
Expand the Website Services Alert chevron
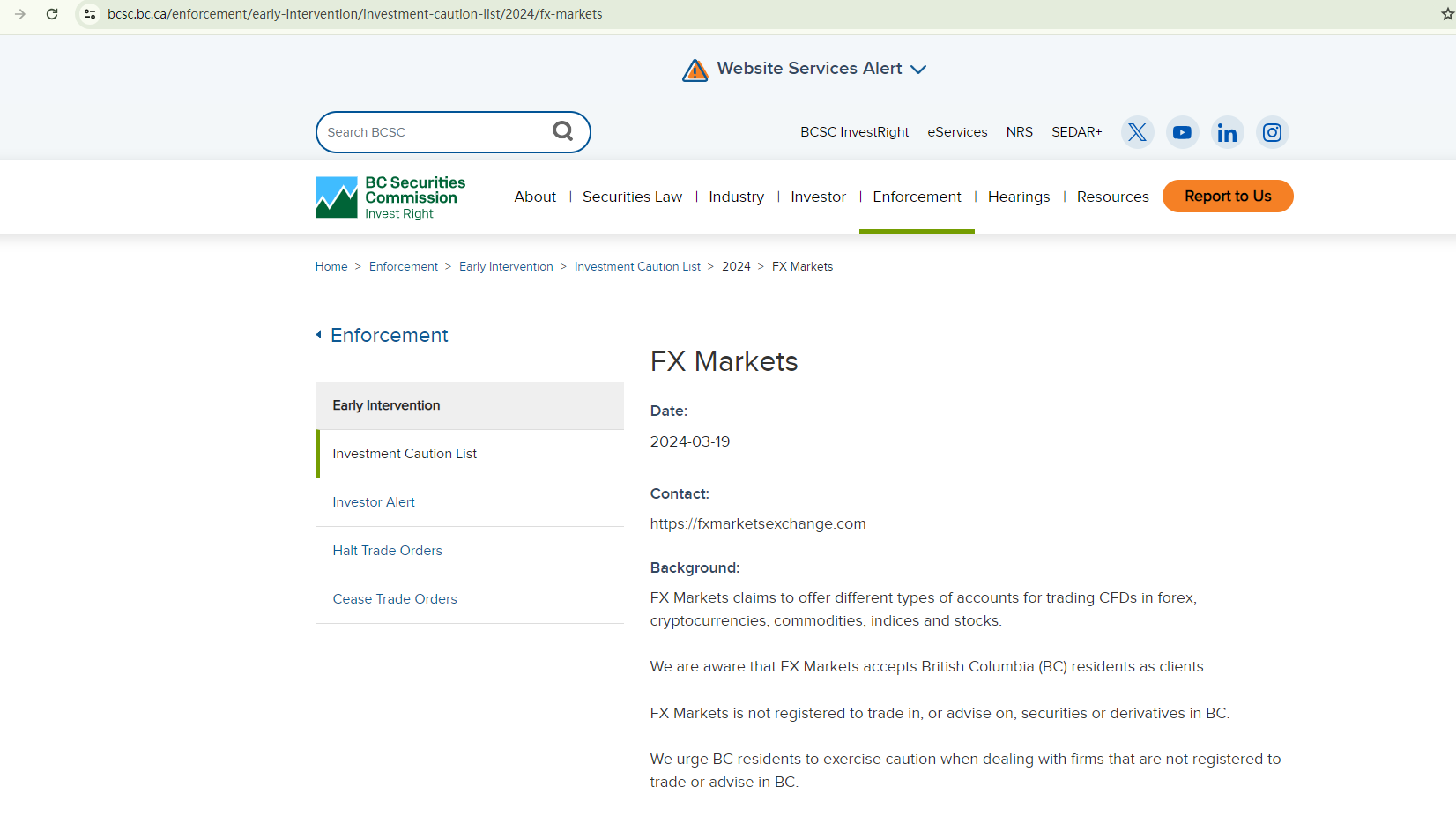click(x=918, y=70)
